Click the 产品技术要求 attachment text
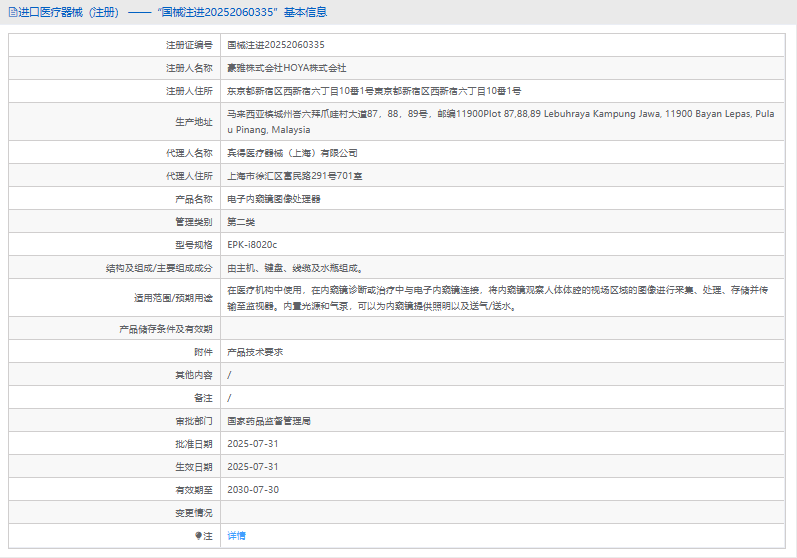The image size is (797, 558). 255,352
